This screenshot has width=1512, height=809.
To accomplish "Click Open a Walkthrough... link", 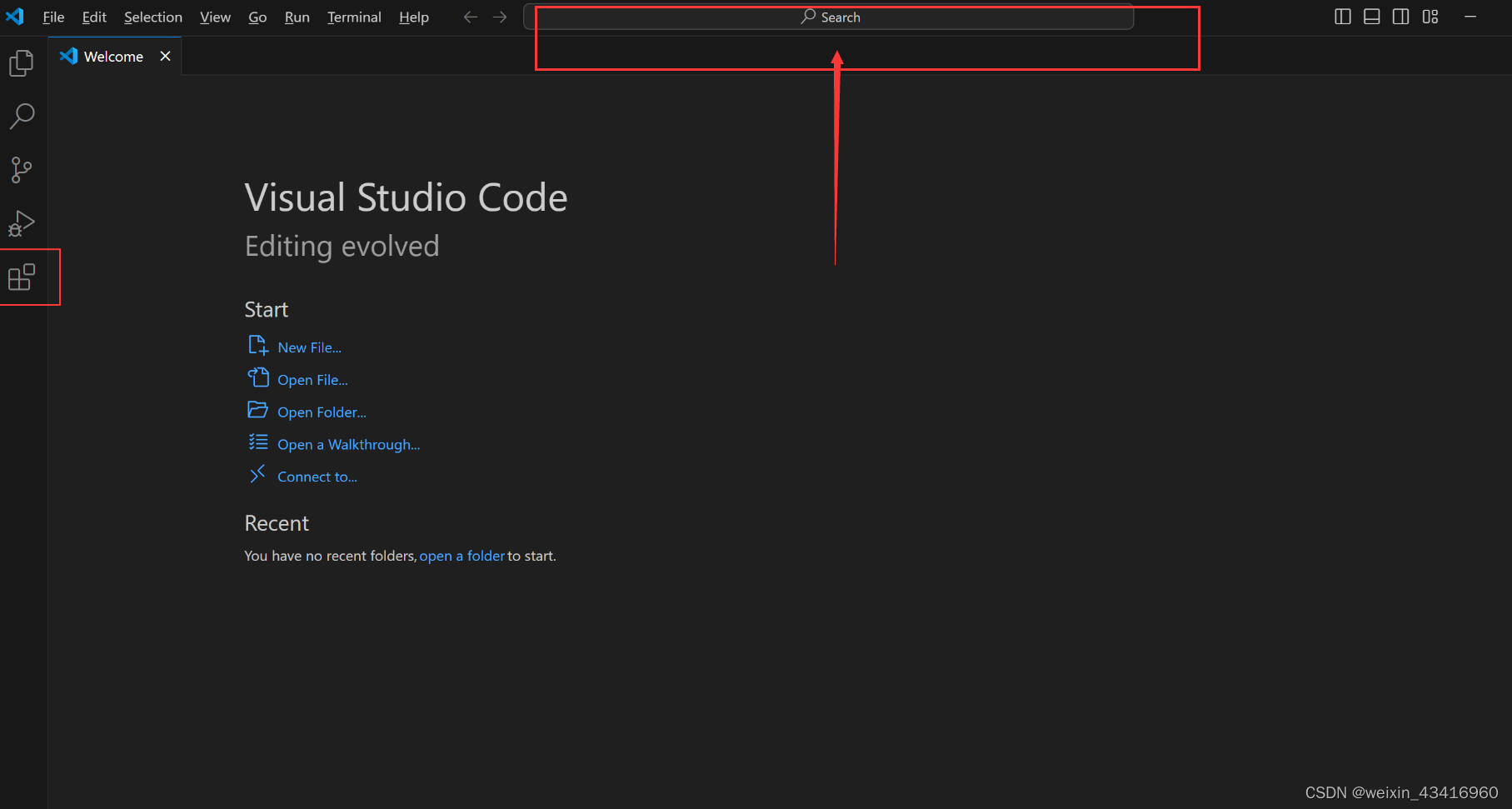I will (x=349, y=445).
